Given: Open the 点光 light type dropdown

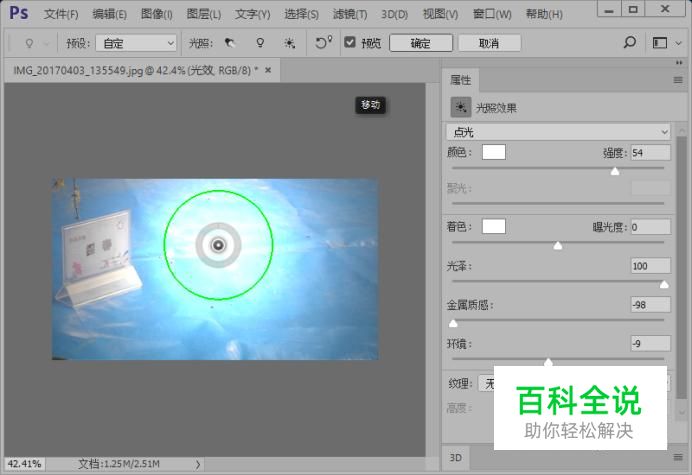Looking at the screenshot, I should point(558,132).
